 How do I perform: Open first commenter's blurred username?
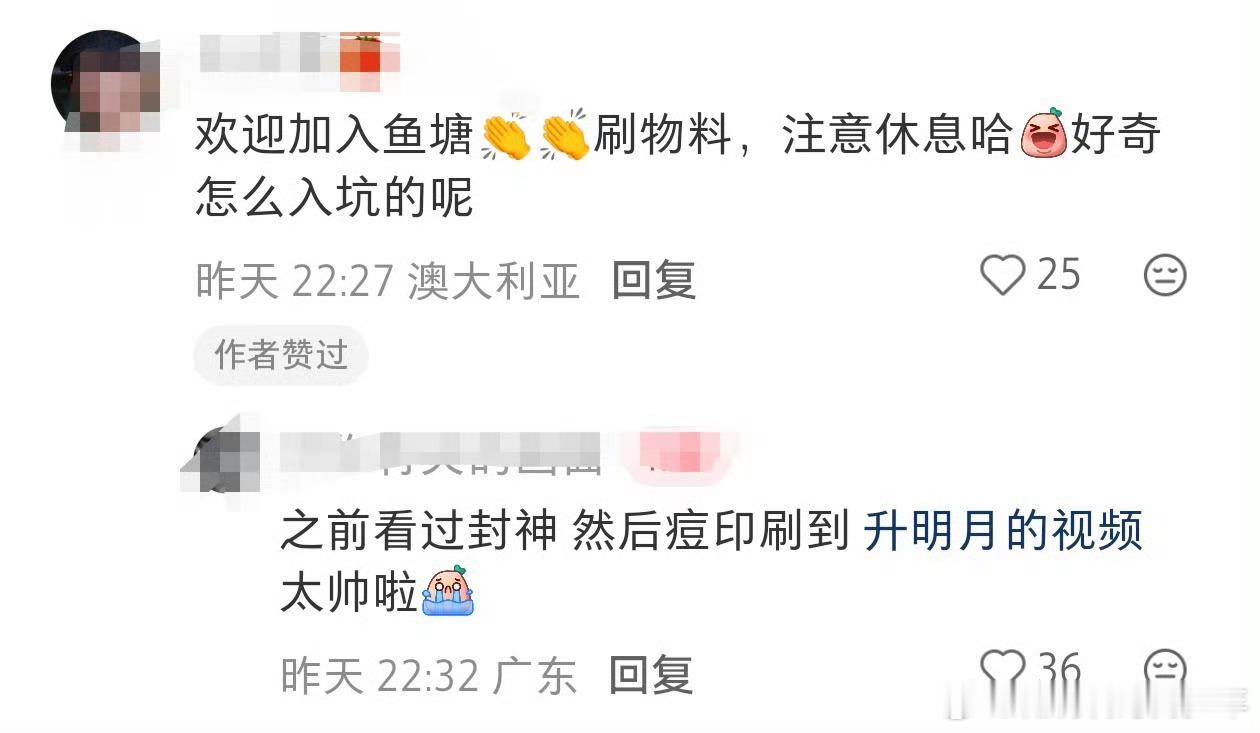[300, 52]
